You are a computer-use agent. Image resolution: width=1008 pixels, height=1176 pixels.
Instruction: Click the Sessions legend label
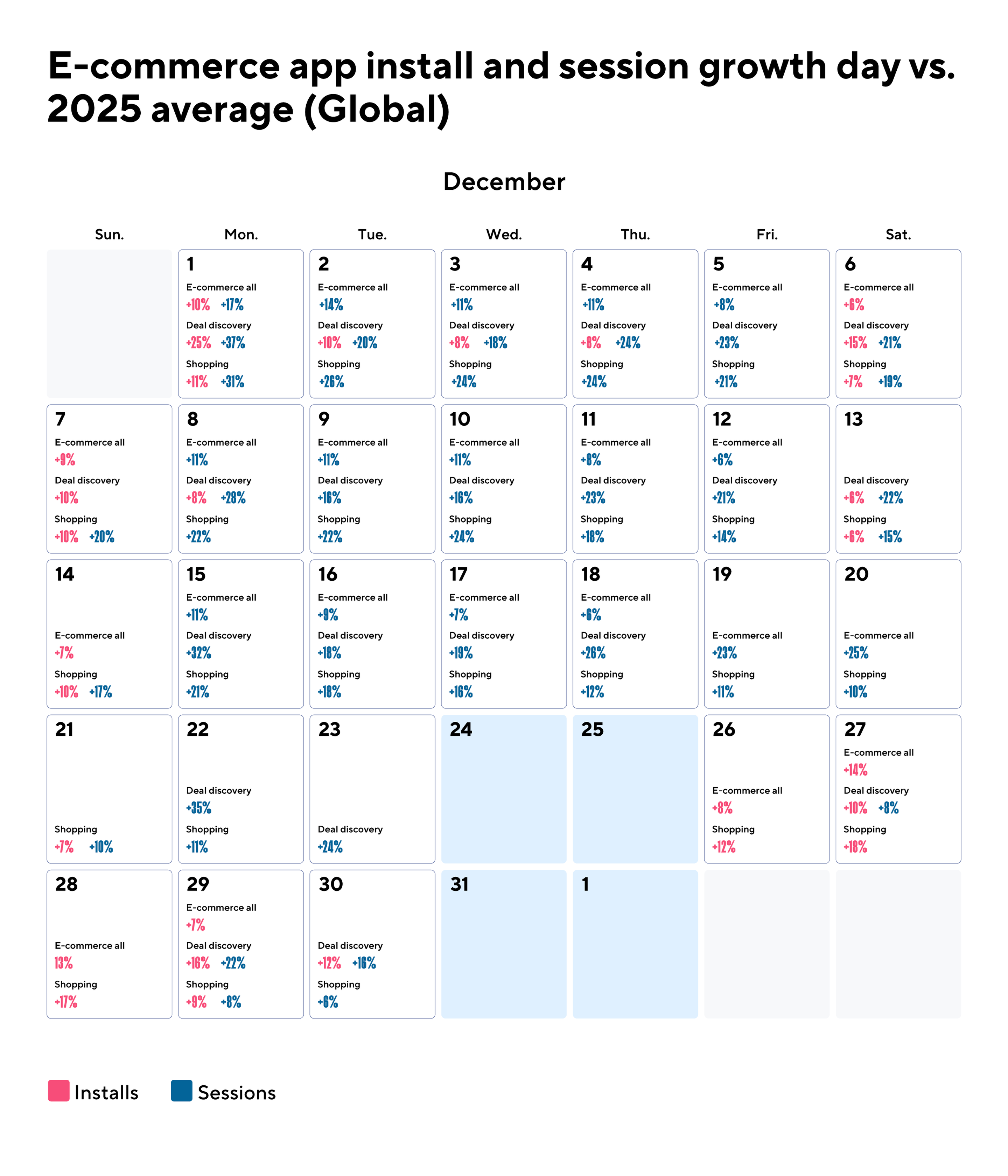[x=237, y=1093]
